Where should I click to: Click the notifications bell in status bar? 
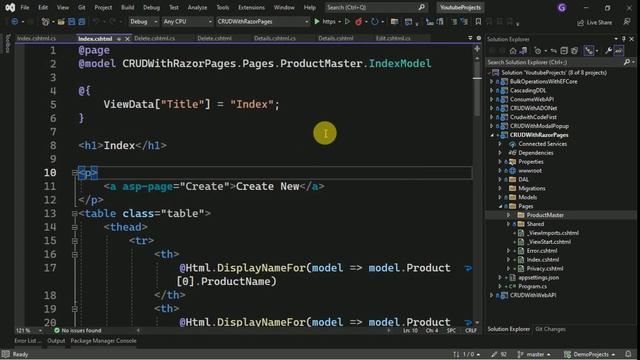(629, 354)
